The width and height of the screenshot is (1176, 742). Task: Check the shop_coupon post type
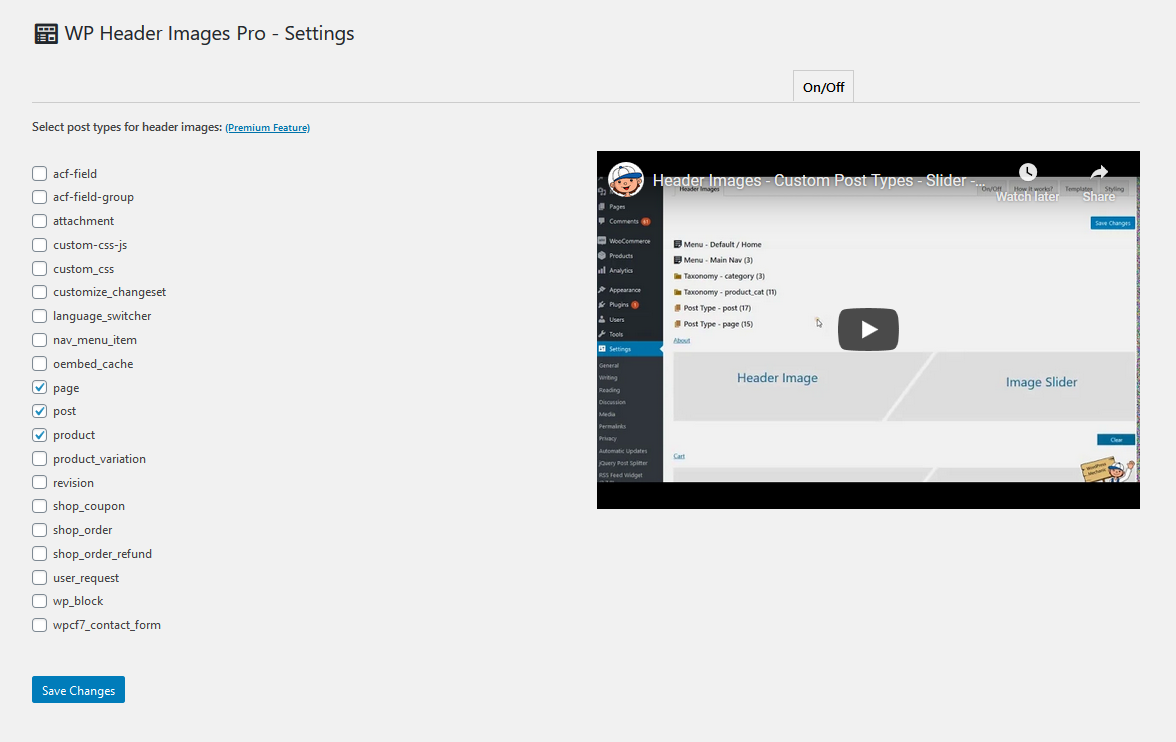[40, 506]
